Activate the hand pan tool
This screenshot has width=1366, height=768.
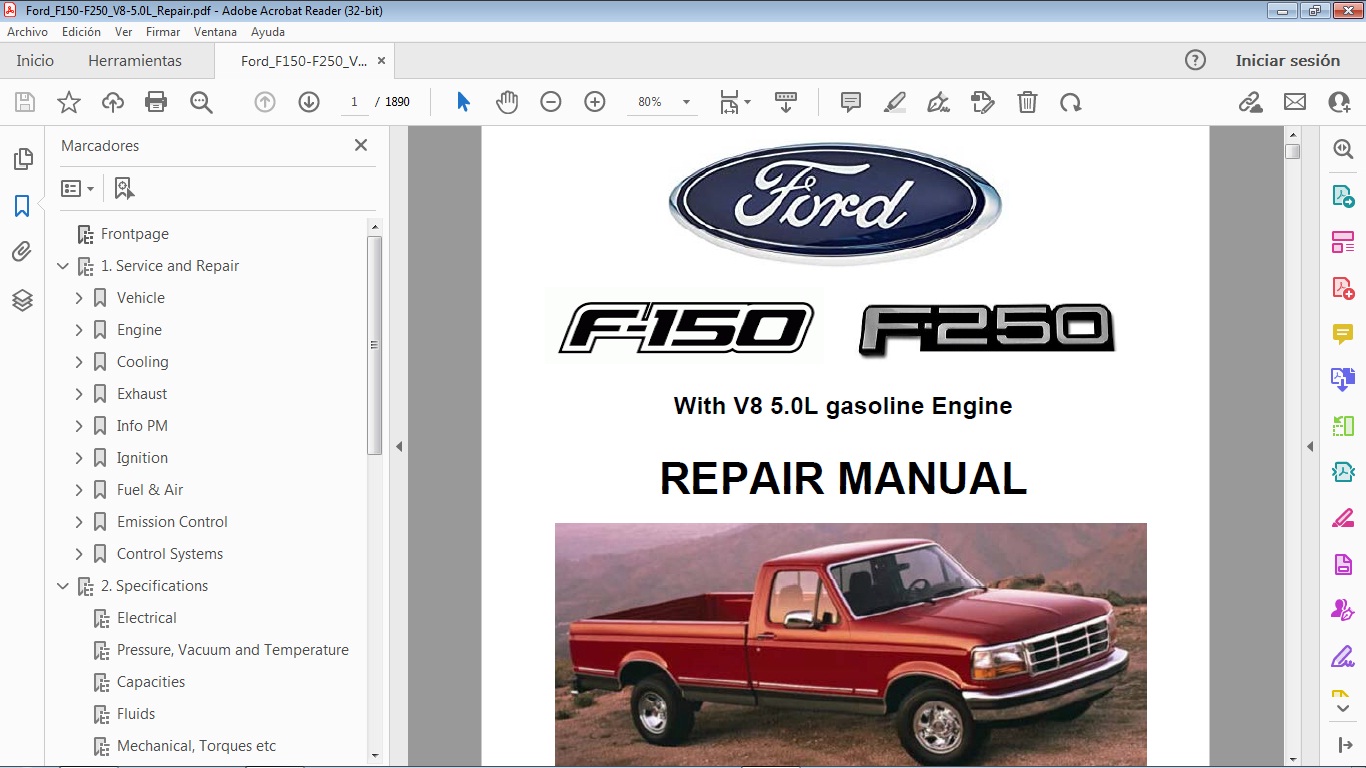[507, 102]
